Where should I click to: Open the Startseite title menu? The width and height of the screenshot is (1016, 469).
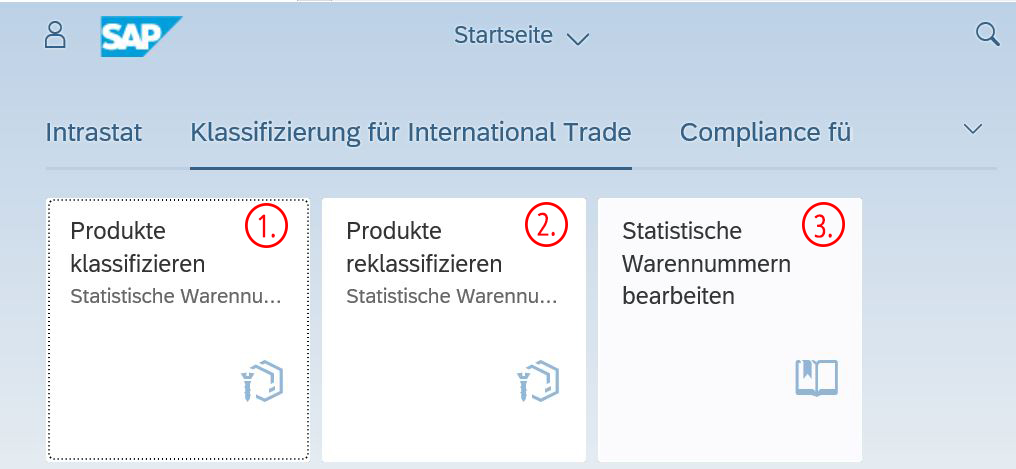pos(503,36)
